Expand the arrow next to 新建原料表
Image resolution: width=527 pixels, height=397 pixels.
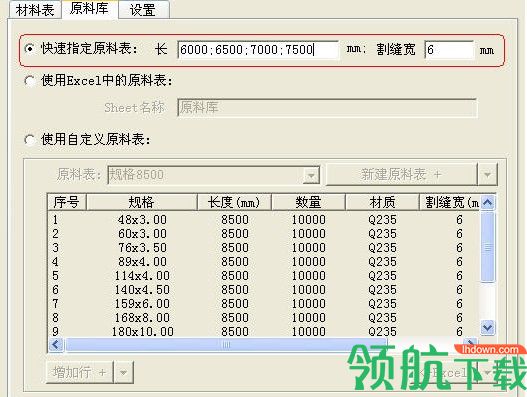(487, 174)
